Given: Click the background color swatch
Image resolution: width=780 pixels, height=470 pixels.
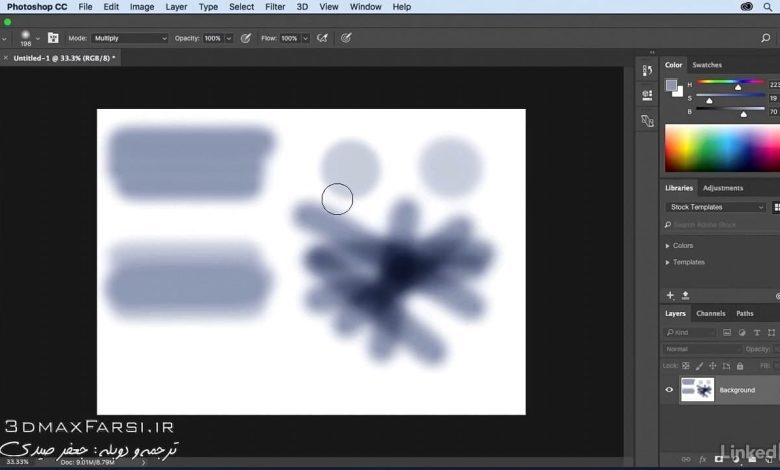Looking at the screenshot, I should (679, 93).
